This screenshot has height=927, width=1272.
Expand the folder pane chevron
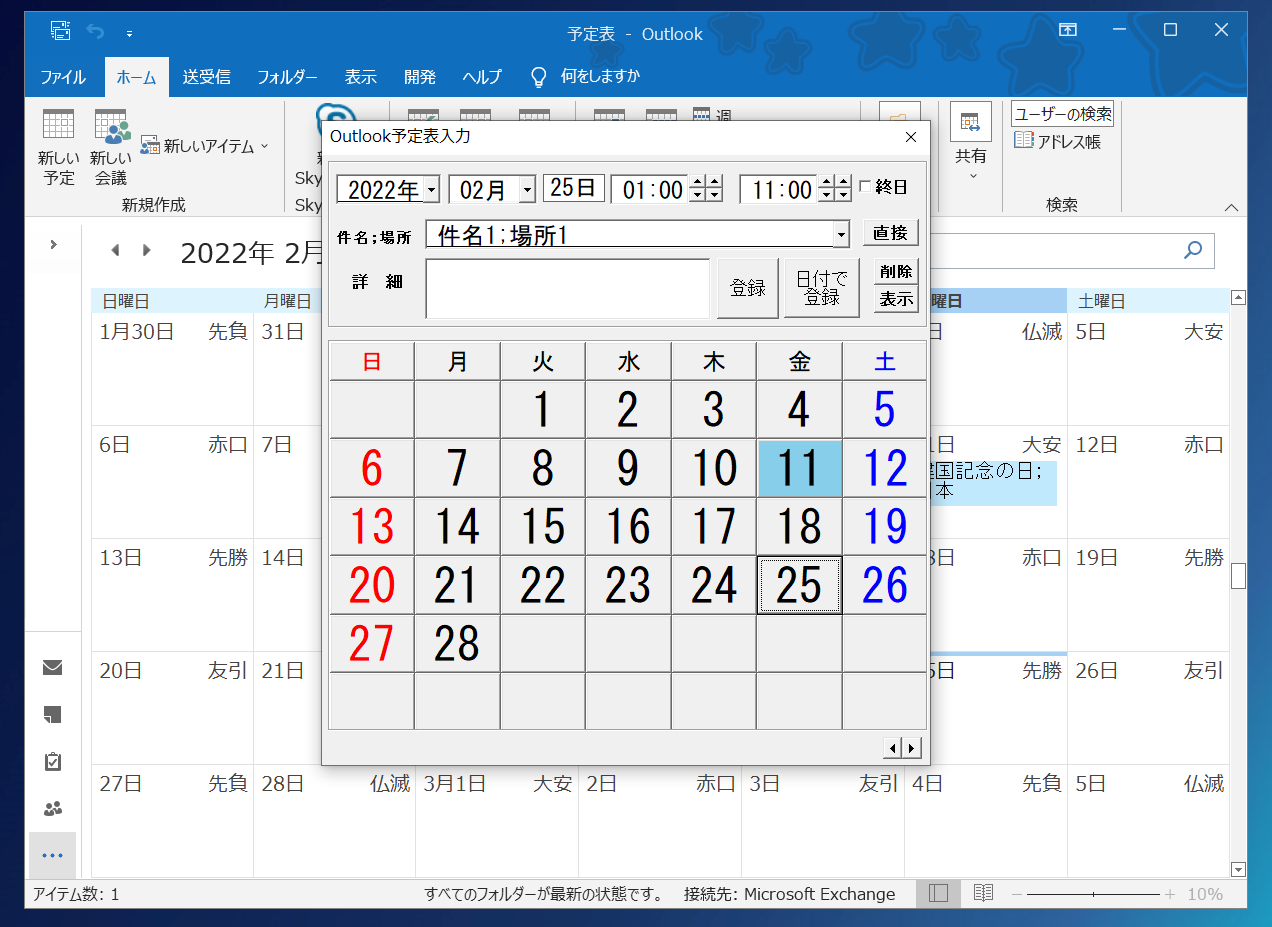pyautogui.click(x=53, y=244)
